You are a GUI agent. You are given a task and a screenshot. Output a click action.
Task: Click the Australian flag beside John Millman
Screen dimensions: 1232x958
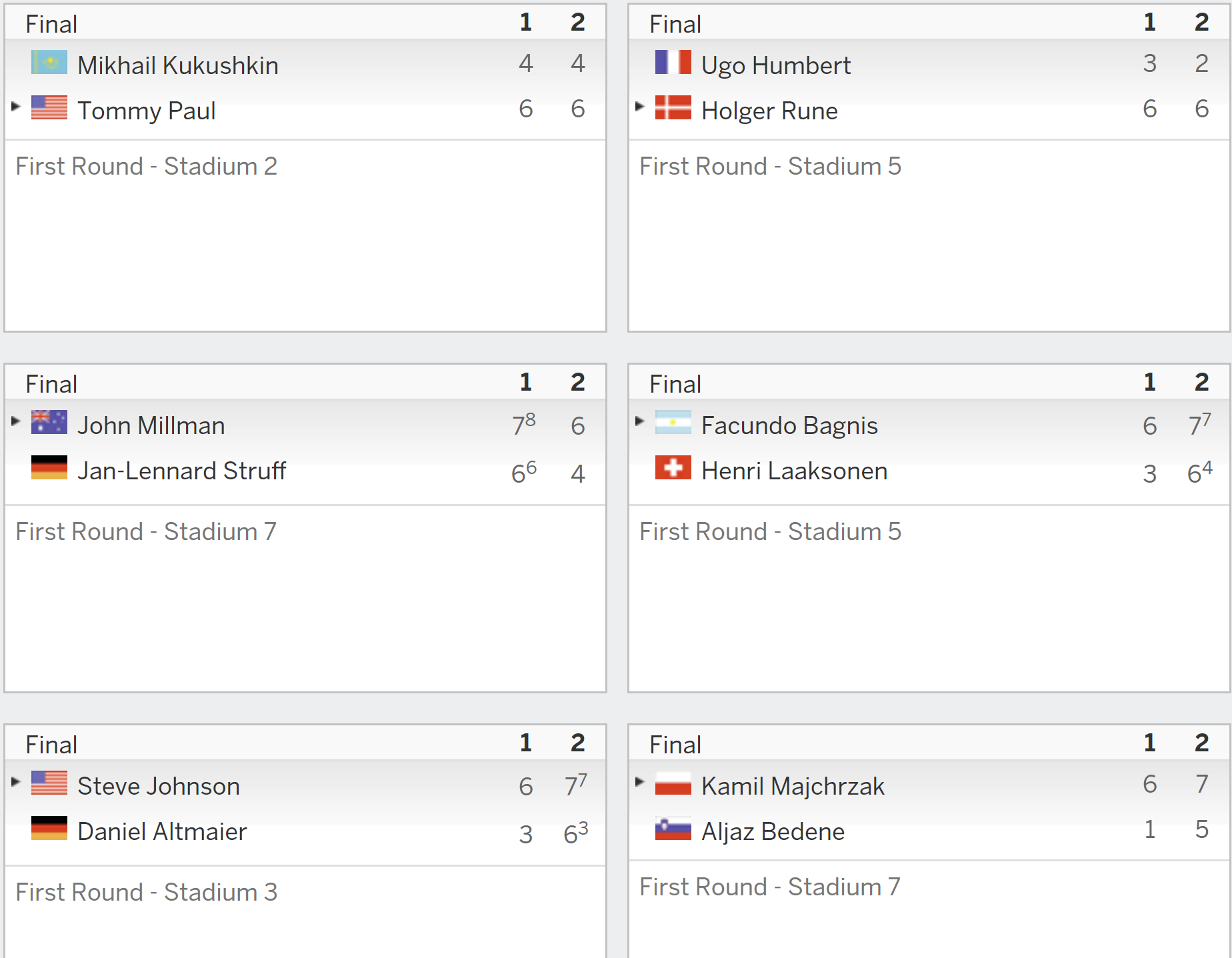[x=49, y=423]
